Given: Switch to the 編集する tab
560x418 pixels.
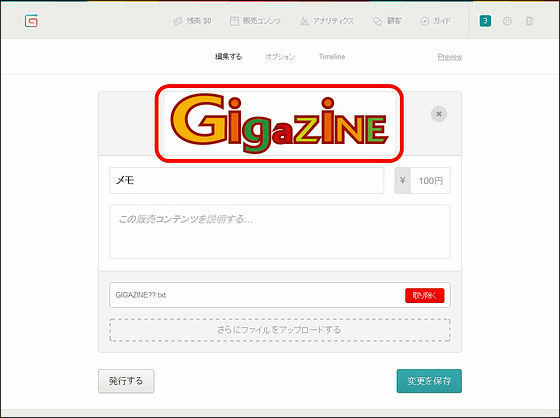Looking at the screenshot, I should tap(229, 56).
